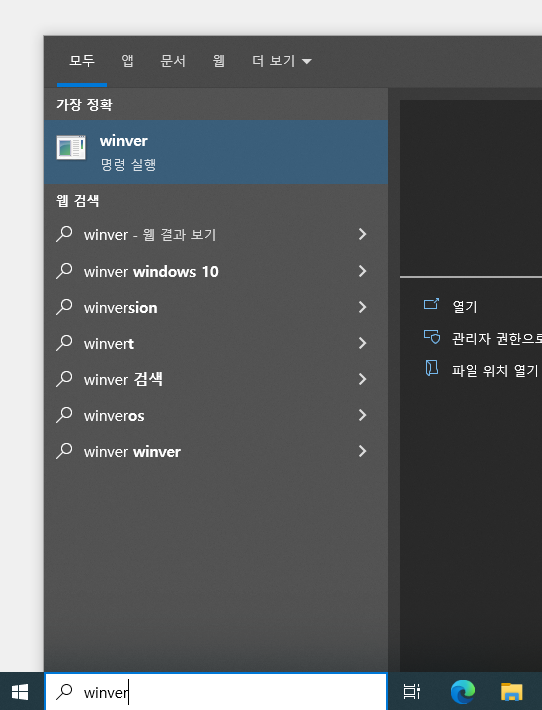Select winver winver suggestion text
The width and height of the screenshot is (542, 710).
132,451
